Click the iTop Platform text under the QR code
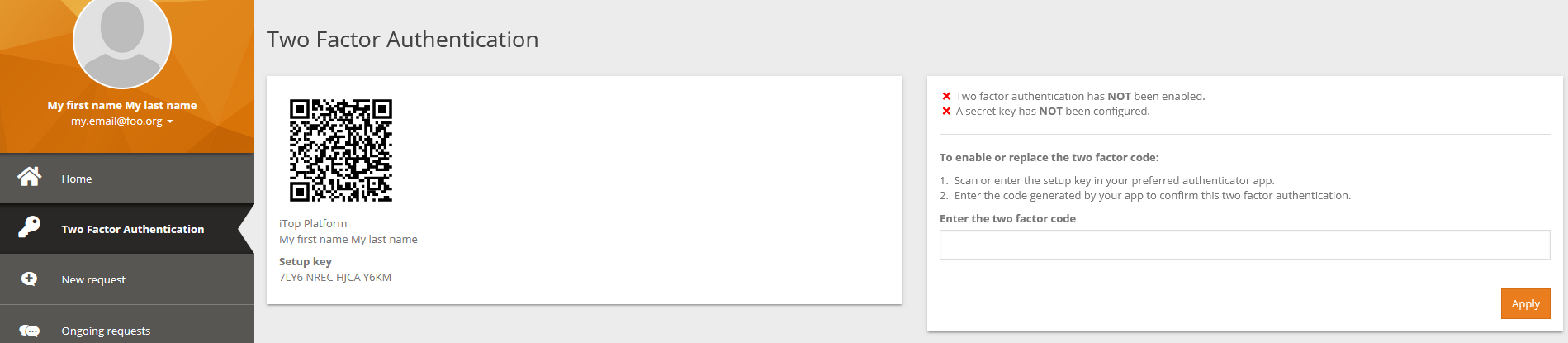Screen dimensions: 1568x343 pos(313,223)
